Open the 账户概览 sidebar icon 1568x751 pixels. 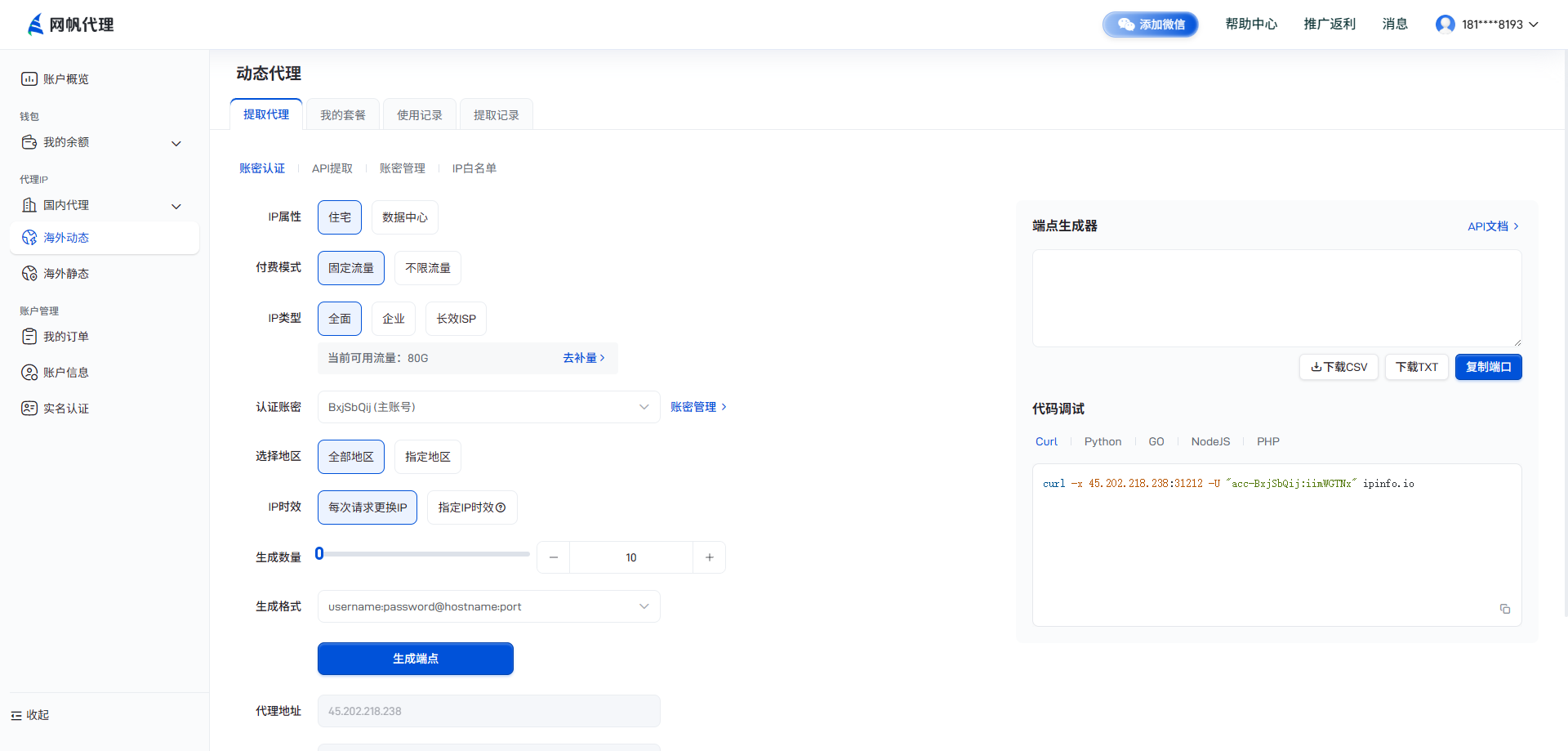pos(29,79)
